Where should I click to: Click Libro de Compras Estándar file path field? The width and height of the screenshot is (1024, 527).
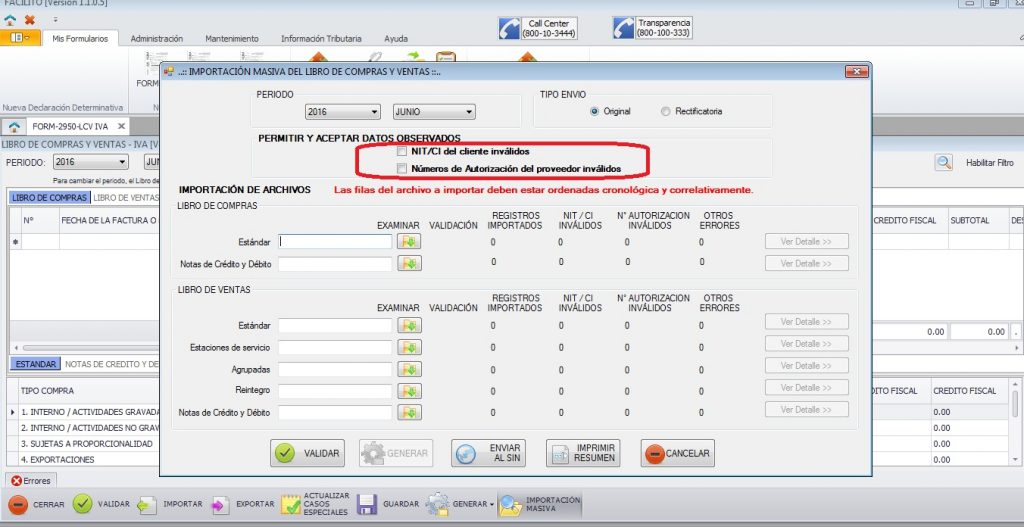coord(335,242)
